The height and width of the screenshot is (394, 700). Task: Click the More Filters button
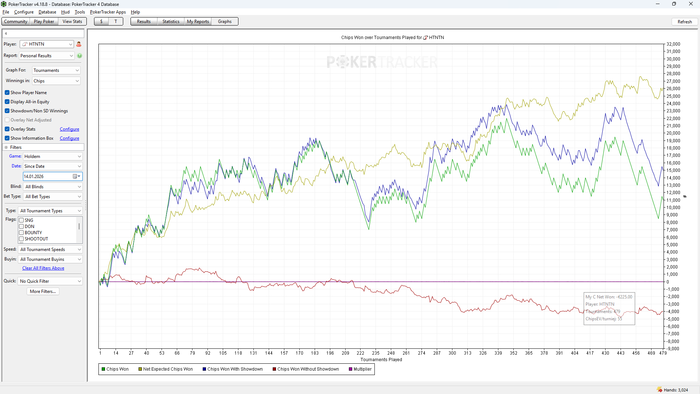pyautogui.click(x=42, y=291)
